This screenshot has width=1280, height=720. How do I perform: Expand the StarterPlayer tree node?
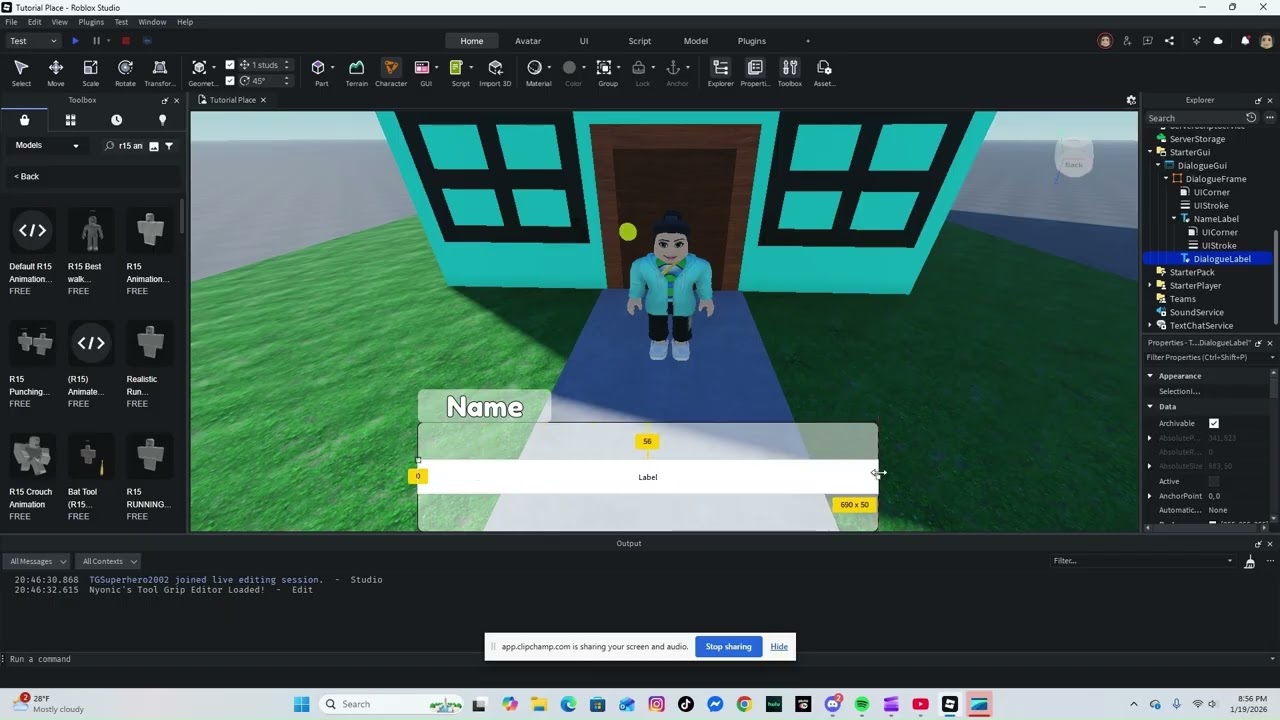coord(1150,286)
